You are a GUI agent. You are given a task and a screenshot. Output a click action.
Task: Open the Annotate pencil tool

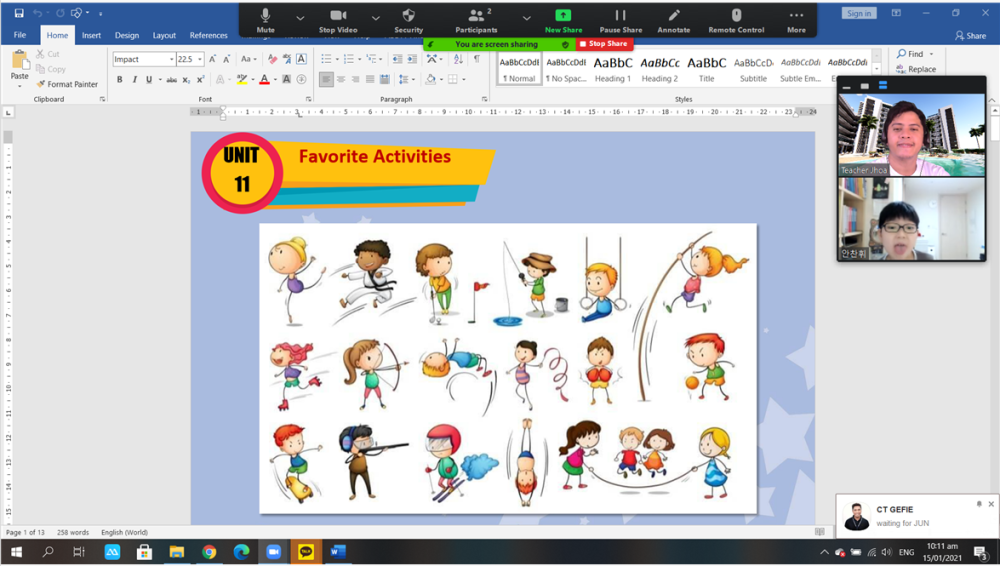click(673, 20)
